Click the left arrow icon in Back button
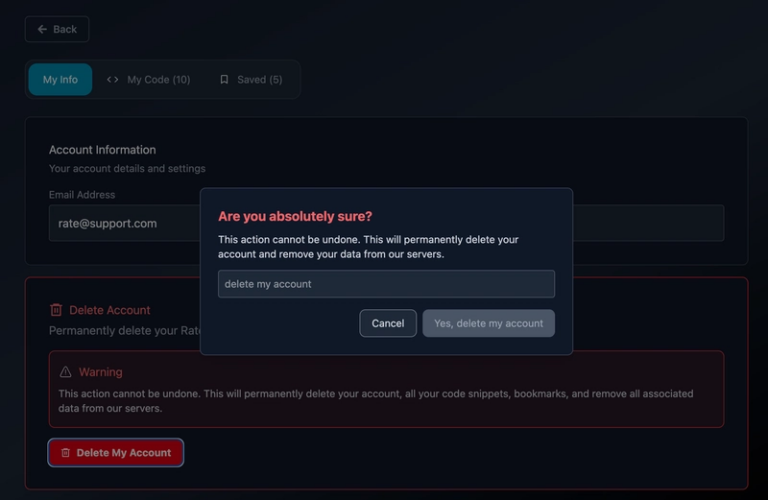768x500 pixels. [42, 29]
